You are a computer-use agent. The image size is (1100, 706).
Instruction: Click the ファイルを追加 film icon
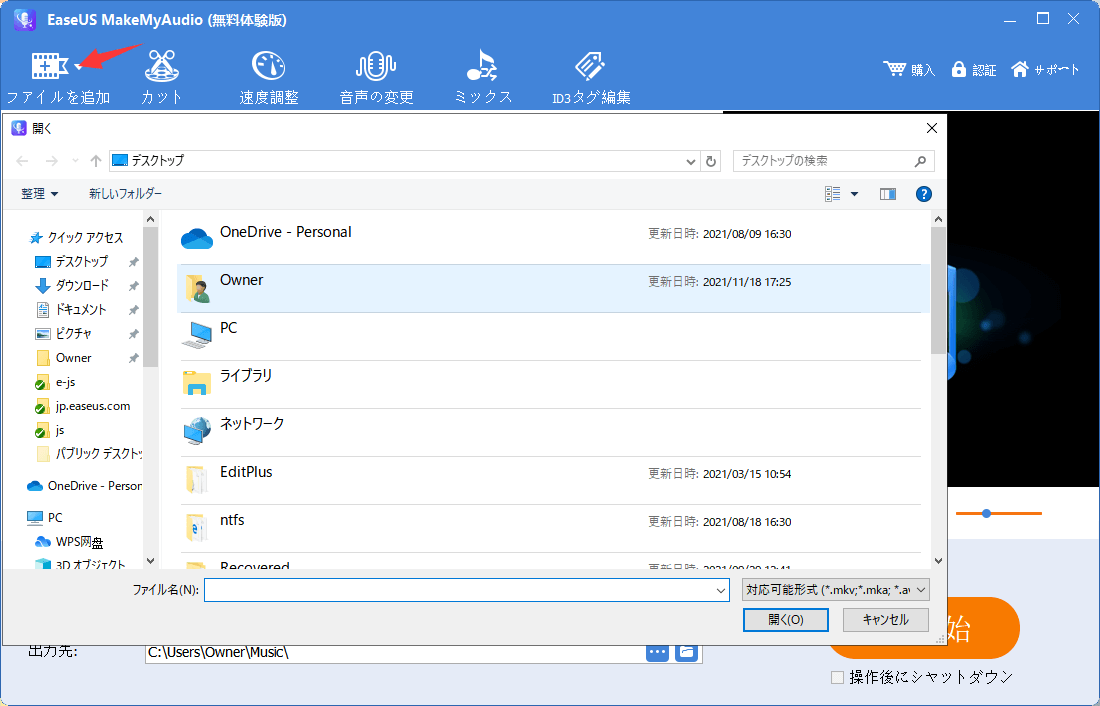49,66
